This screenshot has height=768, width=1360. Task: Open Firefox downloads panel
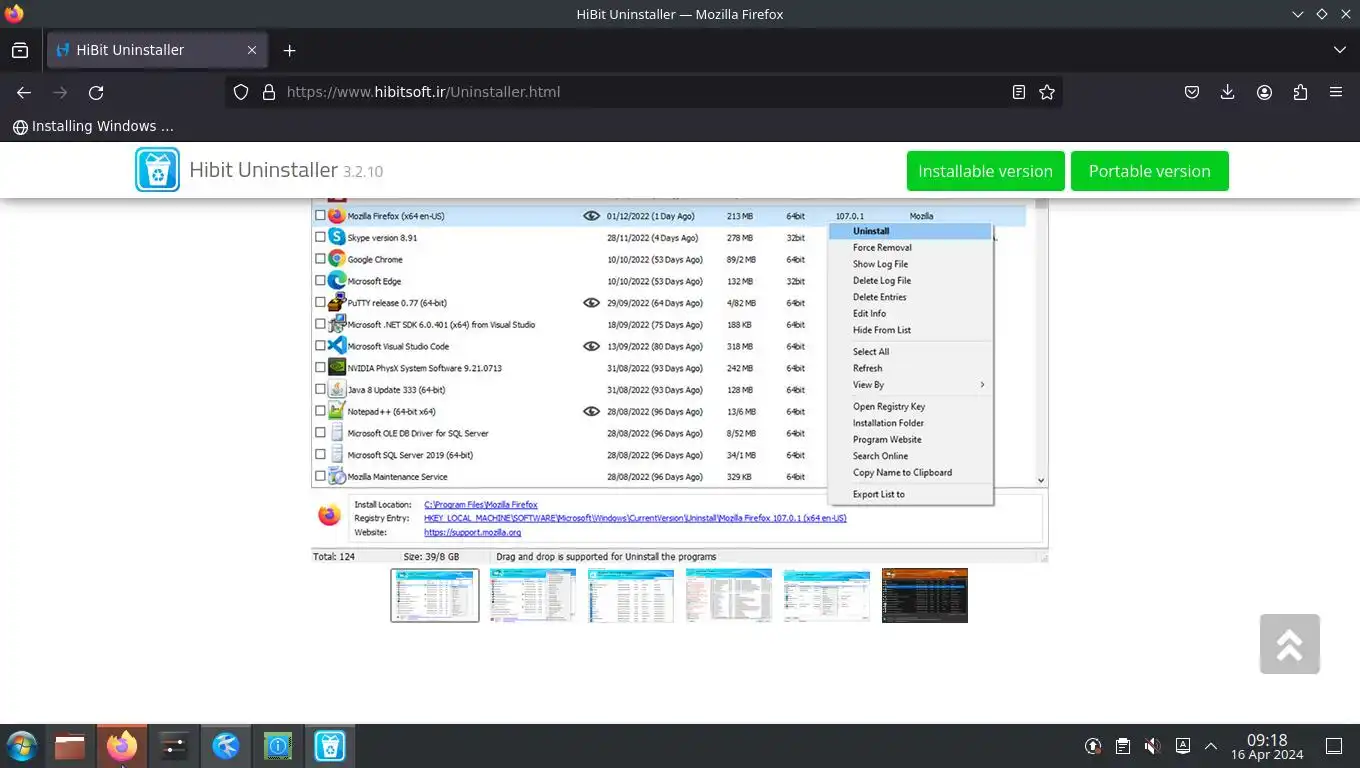(1228, 92)
